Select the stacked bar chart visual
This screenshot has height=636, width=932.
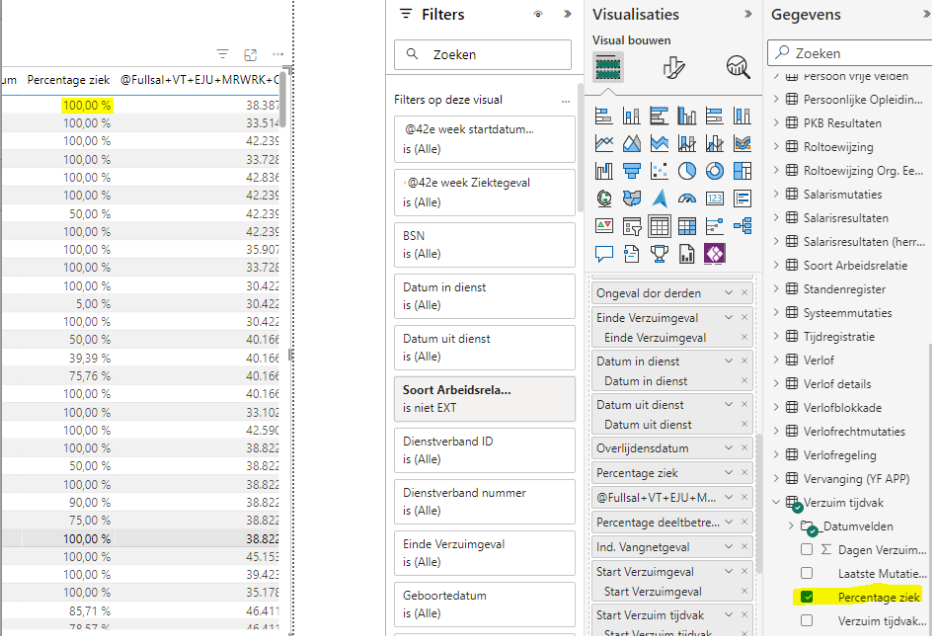[x=604, y=116]
